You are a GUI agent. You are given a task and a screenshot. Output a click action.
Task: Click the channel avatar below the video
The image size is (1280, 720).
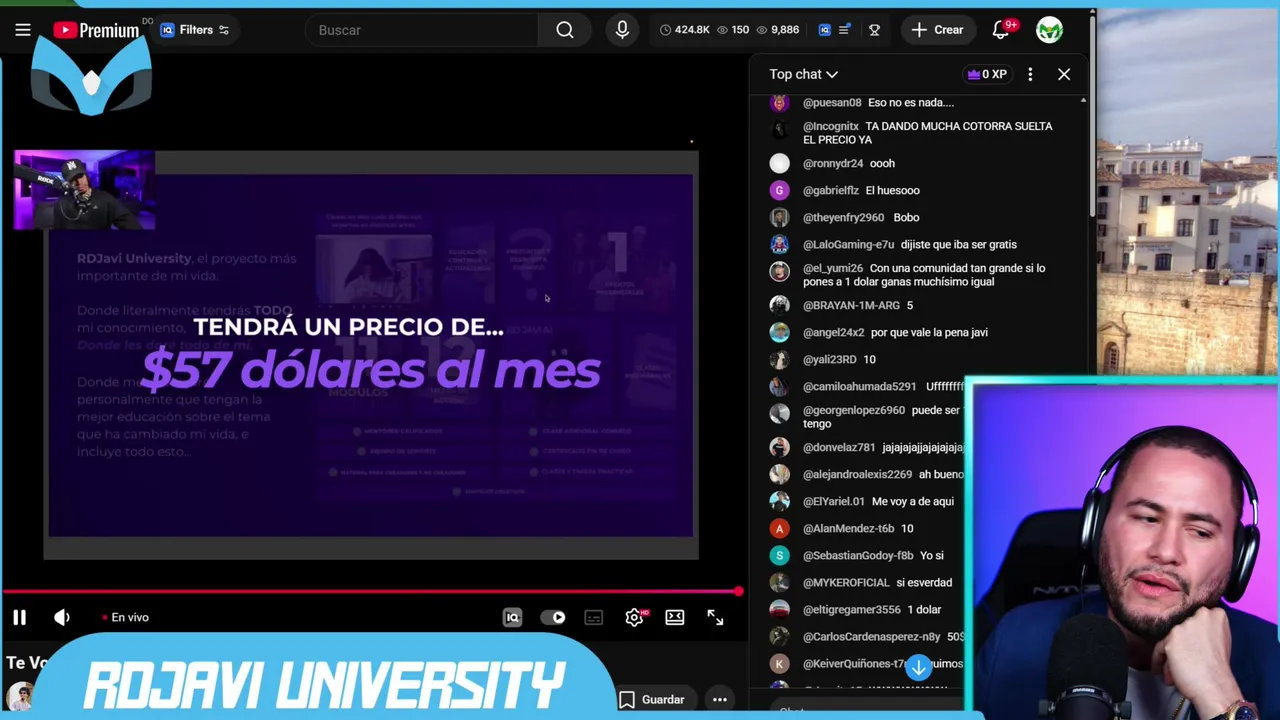18,698
